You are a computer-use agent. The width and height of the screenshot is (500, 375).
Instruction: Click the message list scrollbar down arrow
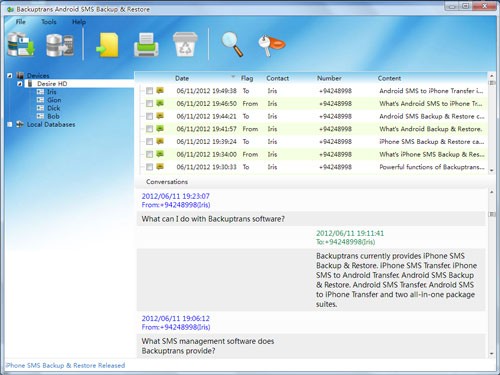coord(492,170)
